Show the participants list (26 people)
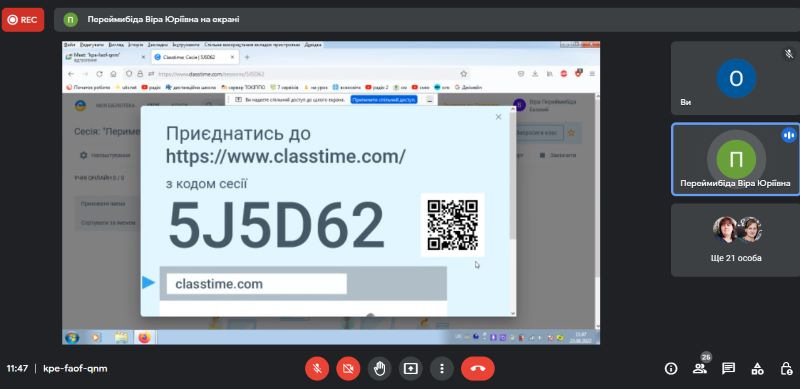Image resolution: width=800 pixels, height=389 pixels. pyautogui.click(x=700, y=369)
